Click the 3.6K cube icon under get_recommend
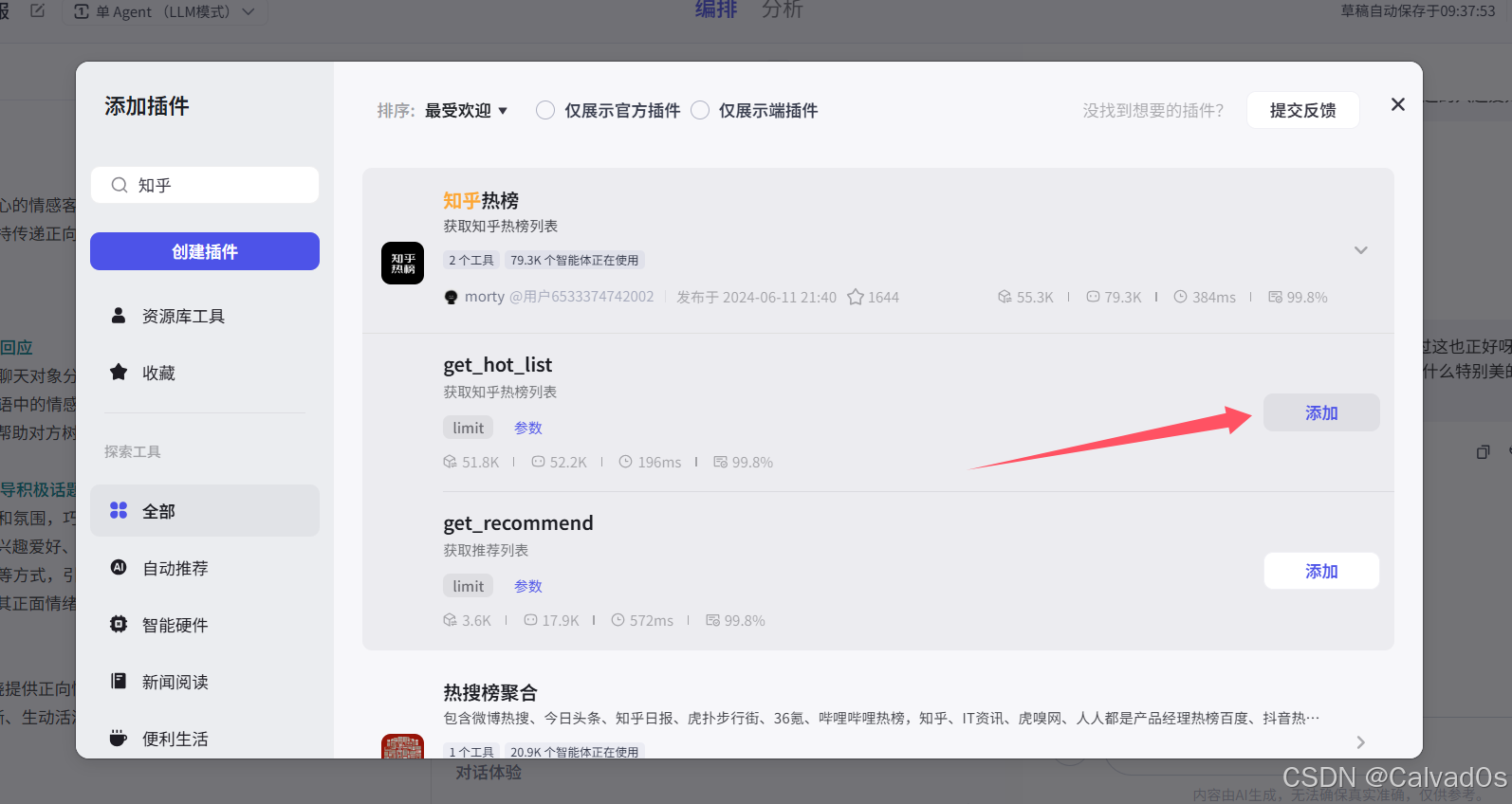 tap(450, 620)
